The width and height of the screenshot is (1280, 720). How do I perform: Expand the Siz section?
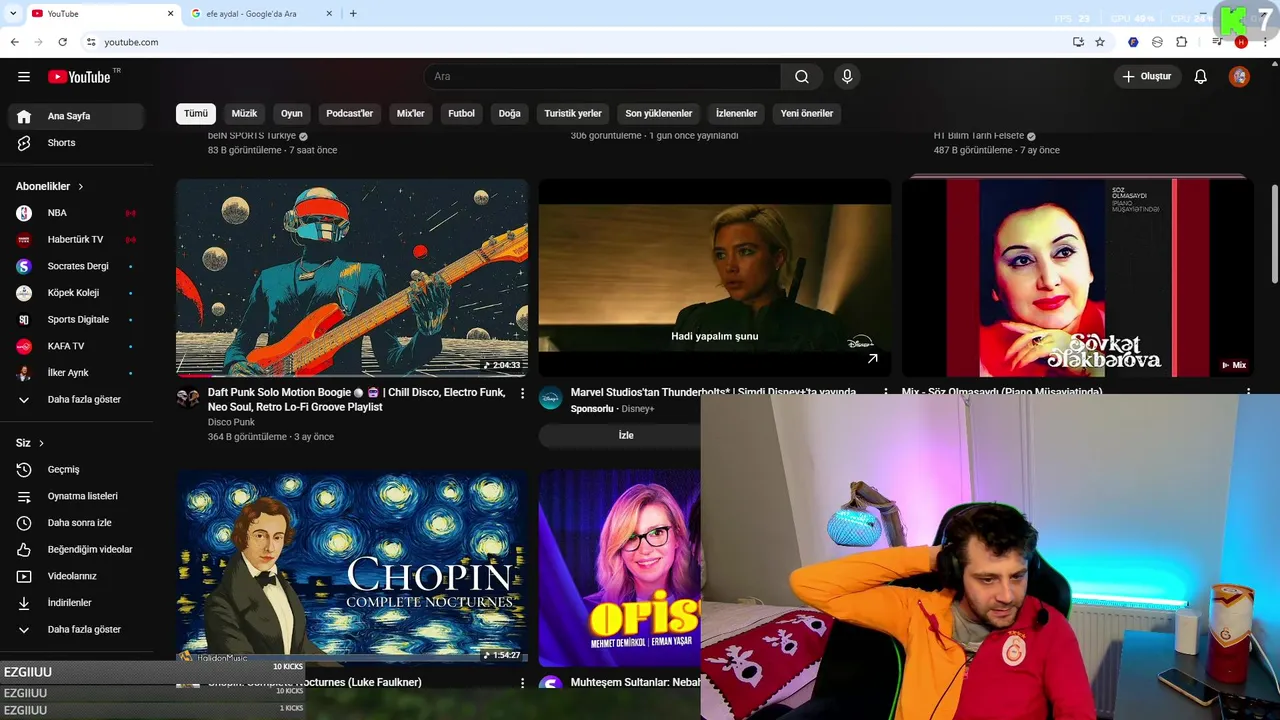[30, 443]
